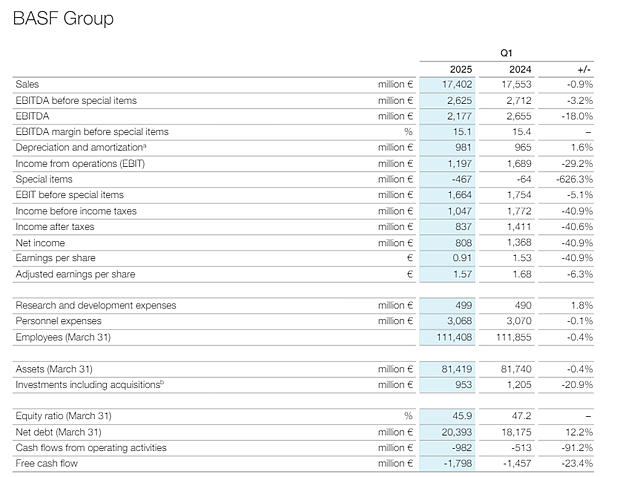Click free cash flow value -1,798
Image resolution: width=640 pixels, height=477 pixels.
point(458,463)
